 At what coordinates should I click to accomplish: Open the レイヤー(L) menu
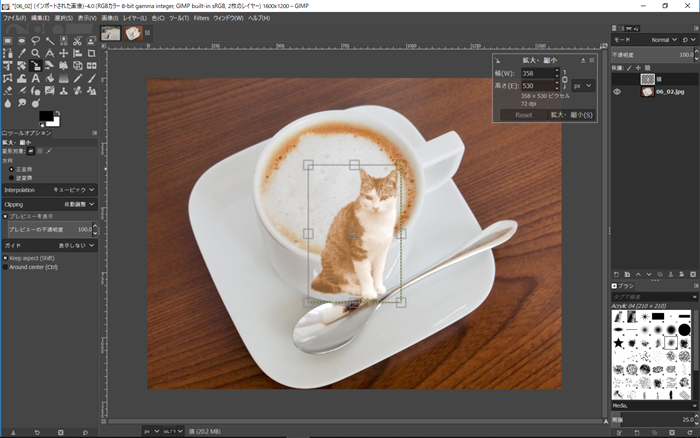[x=134, y=18]
